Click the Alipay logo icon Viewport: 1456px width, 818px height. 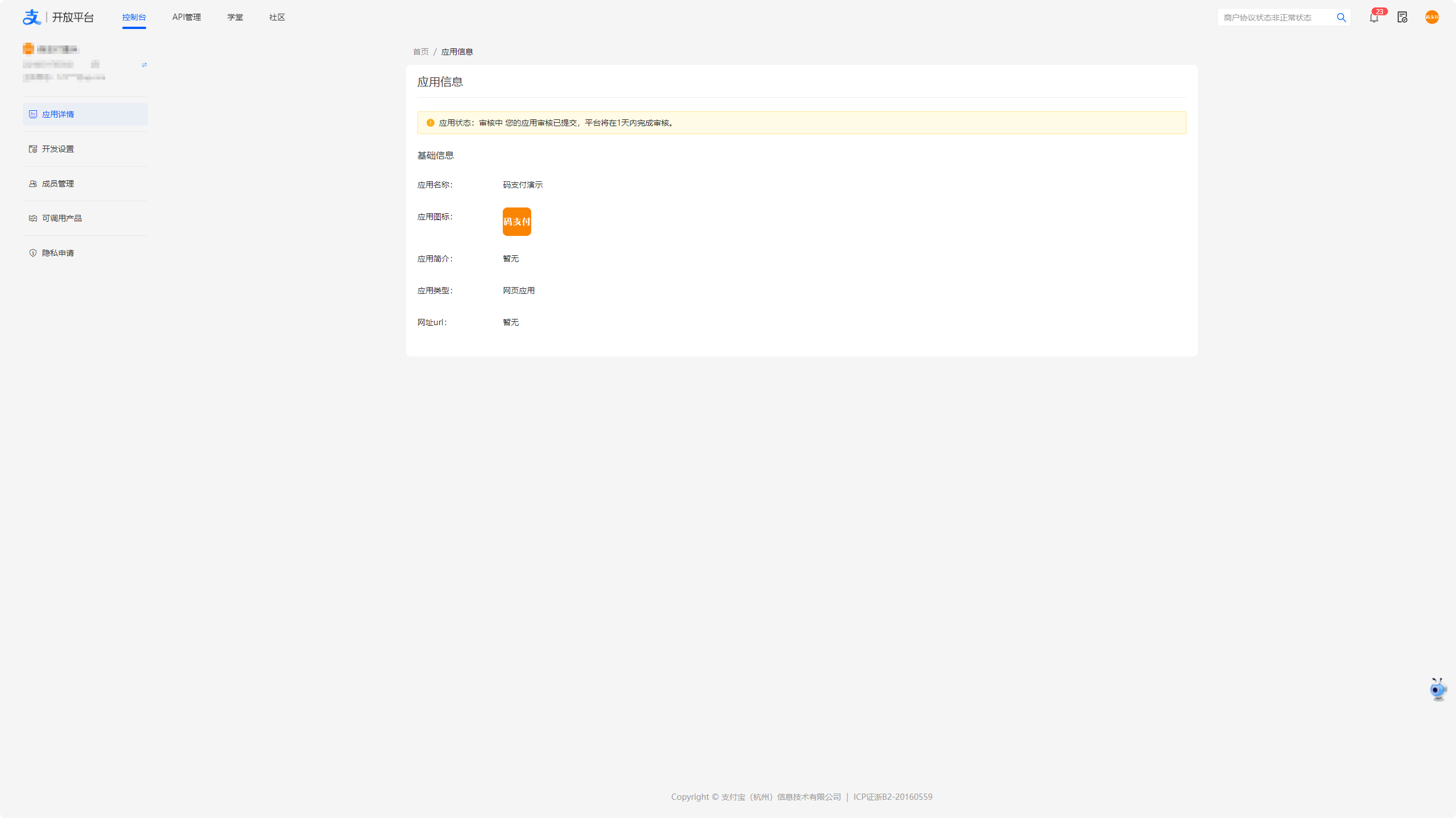click(32, 18)
